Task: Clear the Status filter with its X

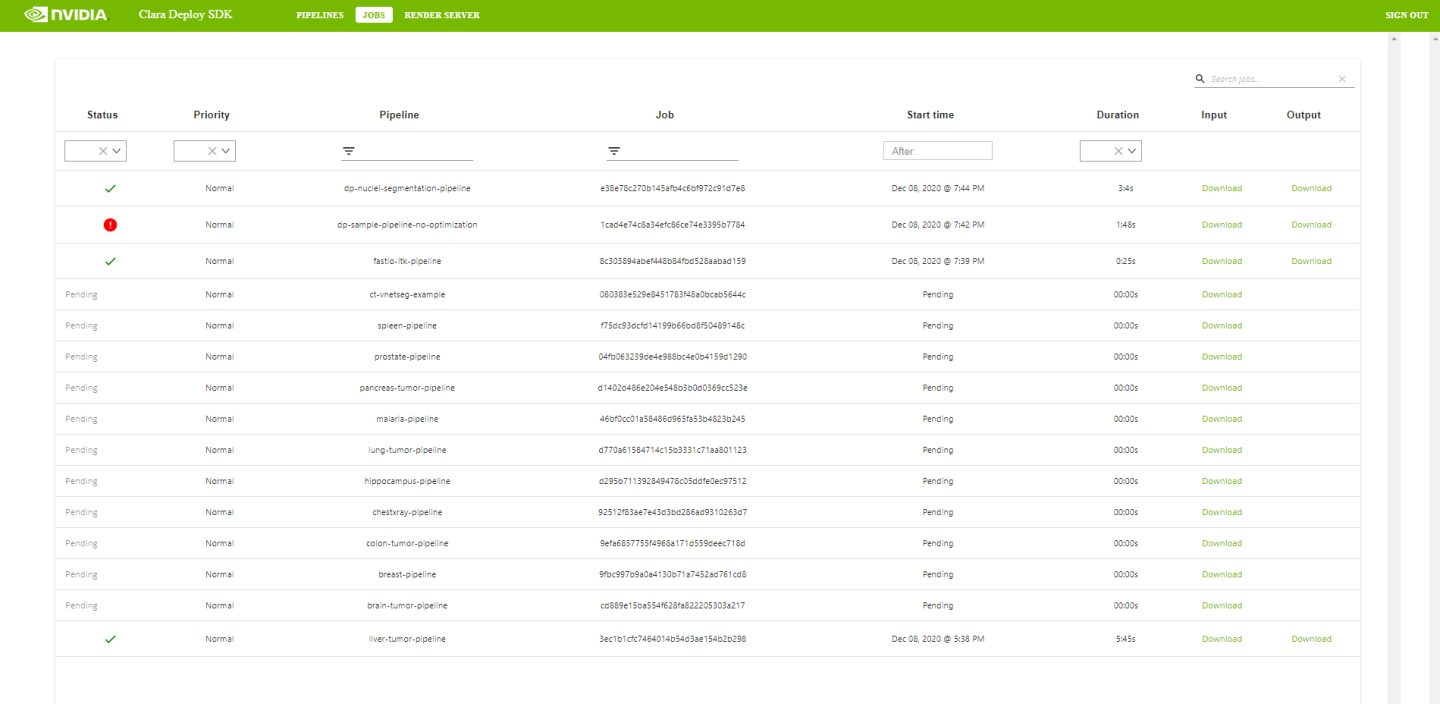Action: [x=102, y=151]
